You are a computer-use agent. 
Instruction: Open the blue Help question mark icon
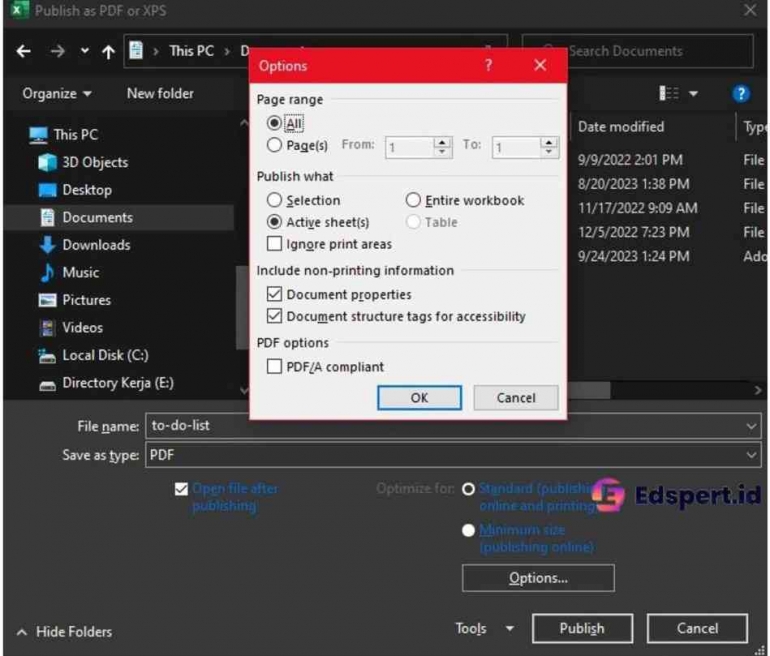741,93
